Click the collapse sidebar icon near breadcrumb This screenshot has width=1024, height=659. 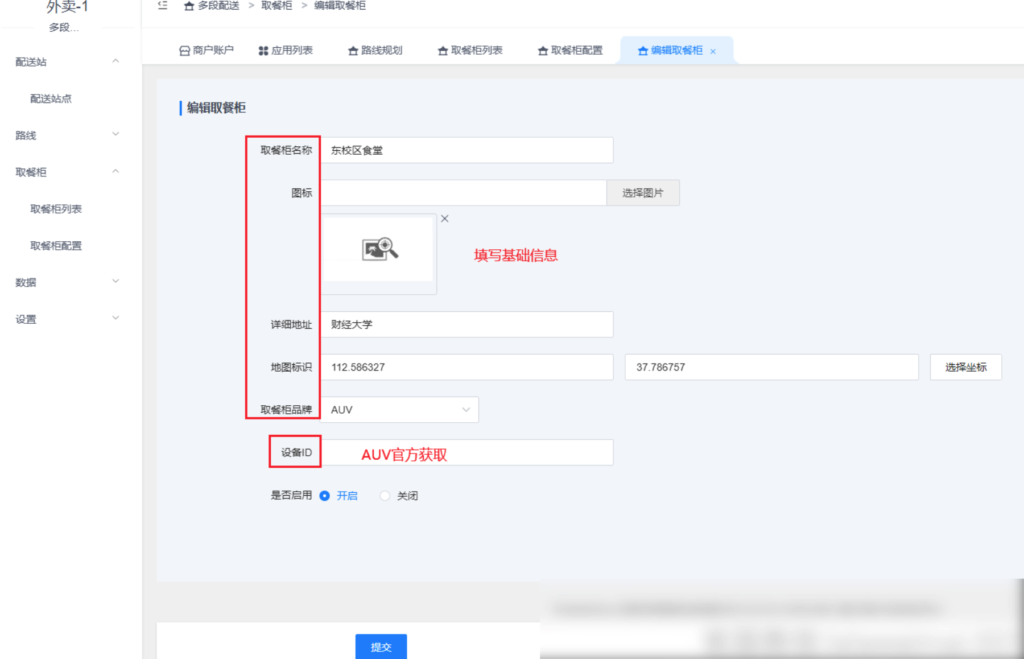(161, 6)
